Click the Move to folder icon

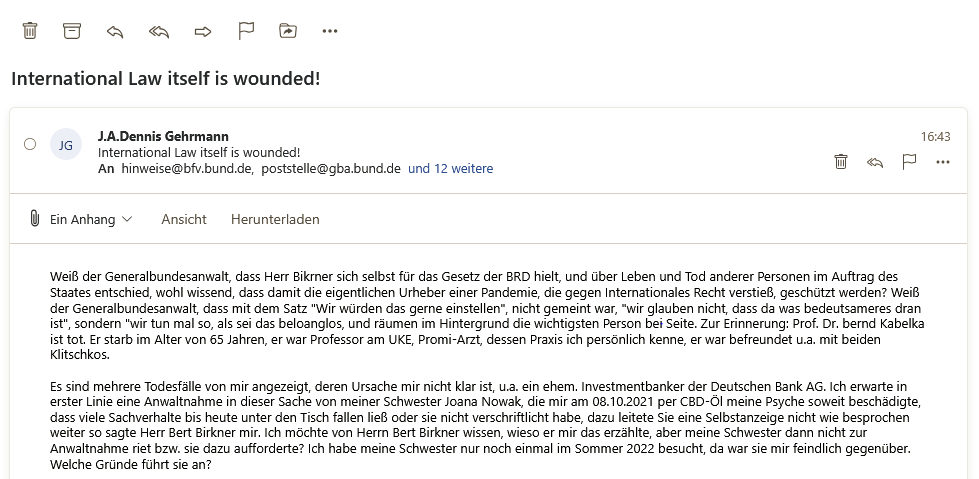(x=288, y=31)
